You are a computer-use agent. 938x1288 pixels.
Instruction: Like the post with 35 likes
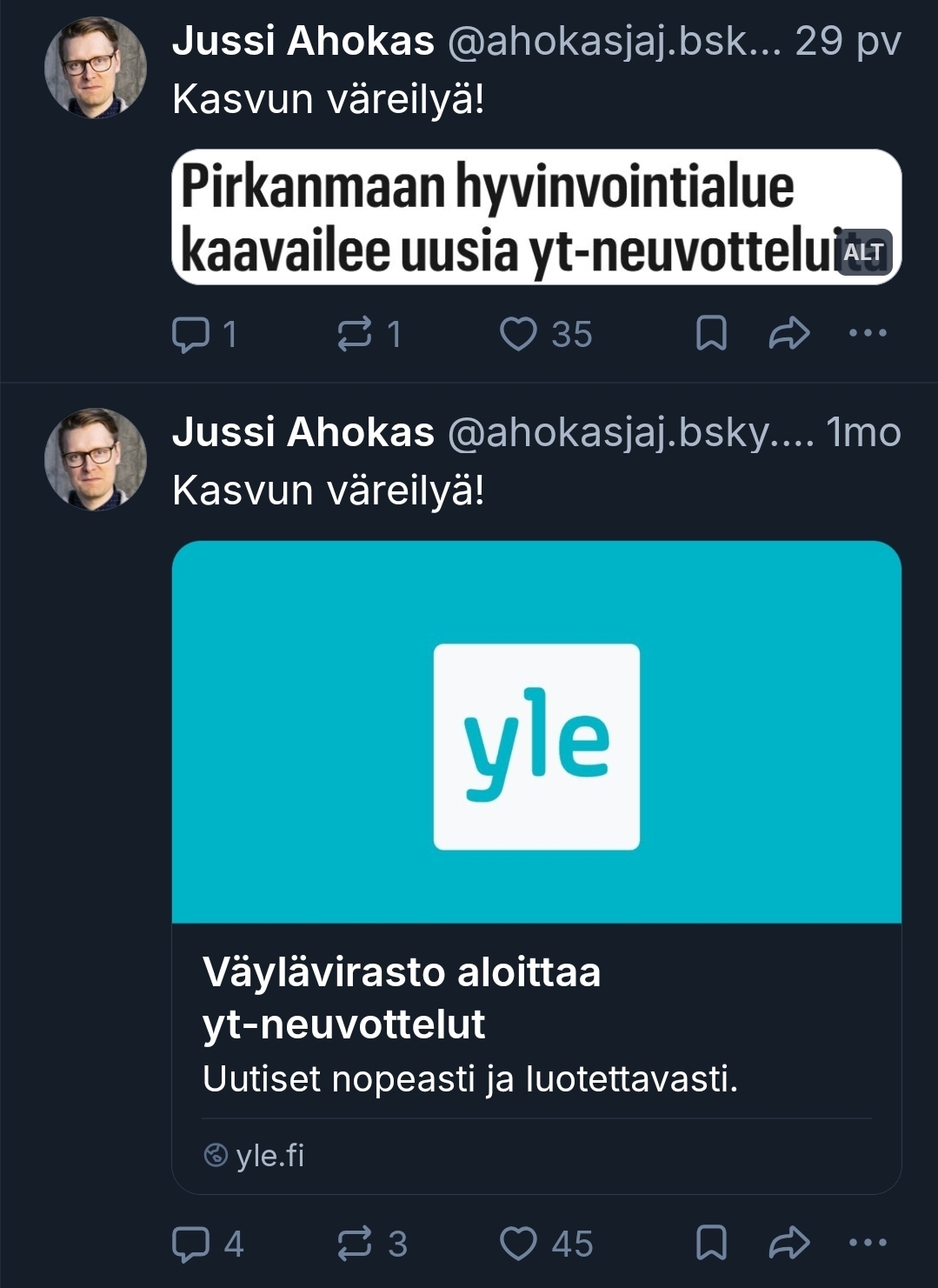click(x=519, y=334)
